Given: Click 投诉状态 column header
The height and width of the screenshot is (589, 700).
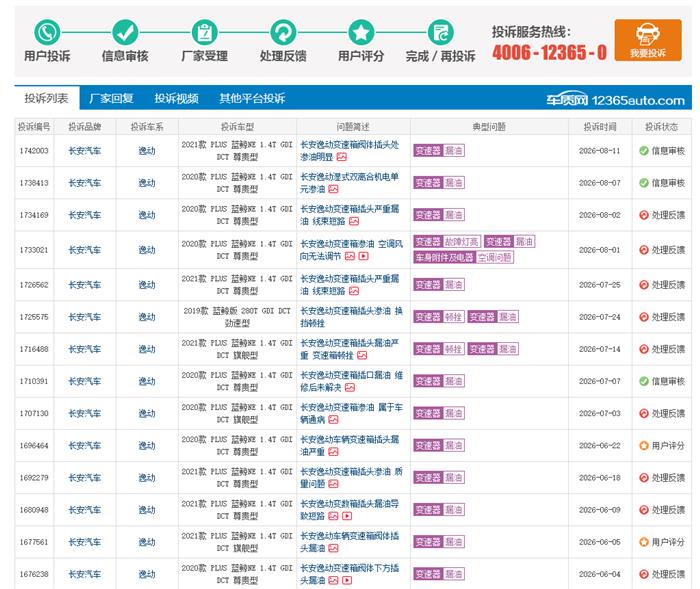Looking at the screenshot, I should (x=661, y=127).
